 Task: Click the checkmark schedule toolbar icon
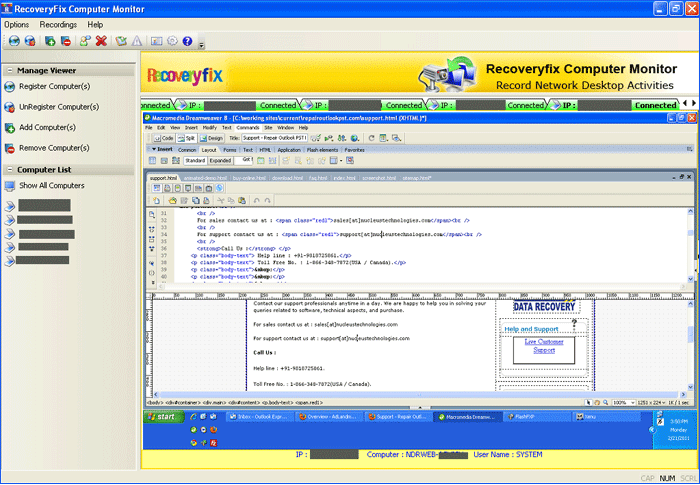click(121, 41)
